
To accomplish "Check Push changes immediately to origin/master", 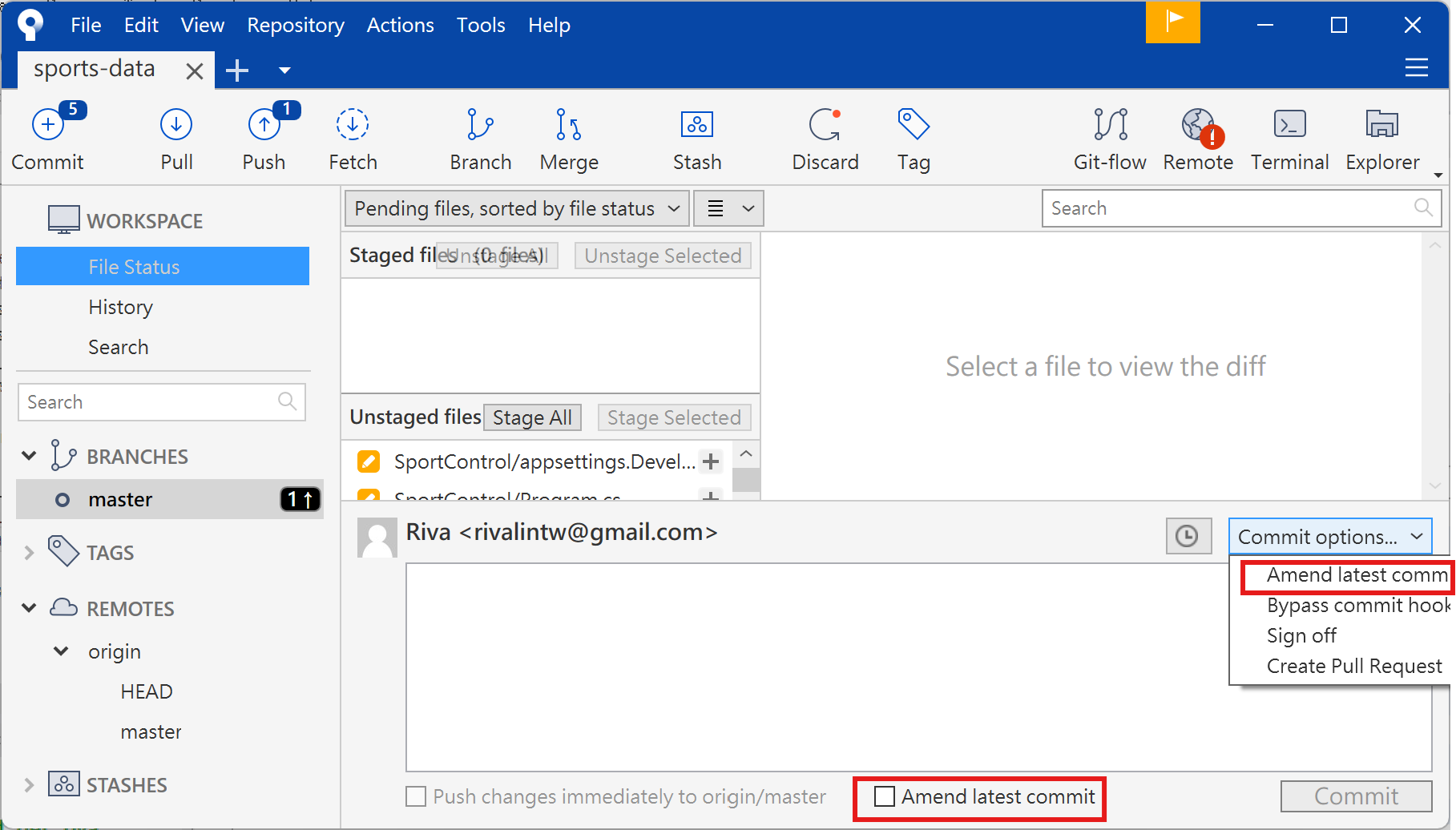I will coord(416,796).
